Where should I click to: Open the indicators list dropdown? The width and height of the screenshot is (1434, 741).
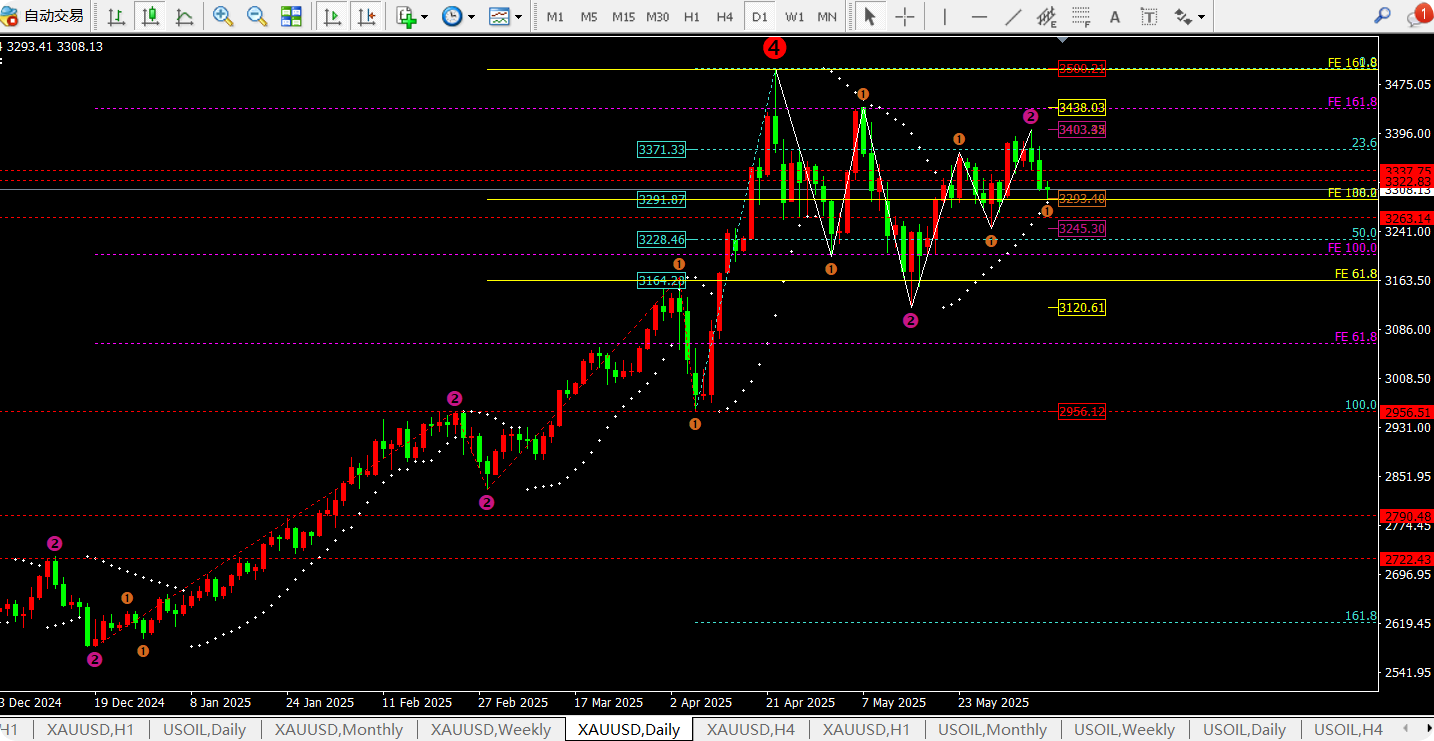click(411, 16)
